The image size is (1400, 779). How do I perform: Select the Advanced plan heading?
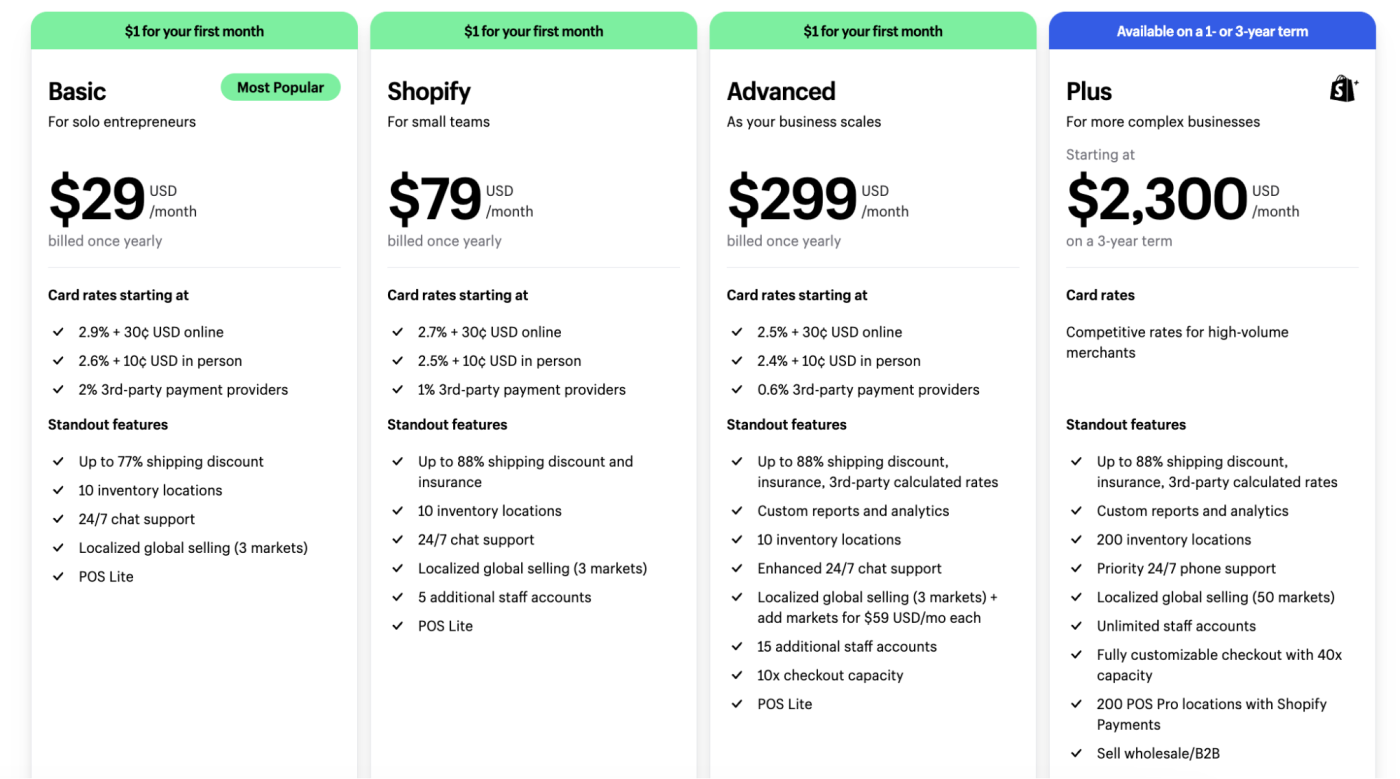pos(781,91)
